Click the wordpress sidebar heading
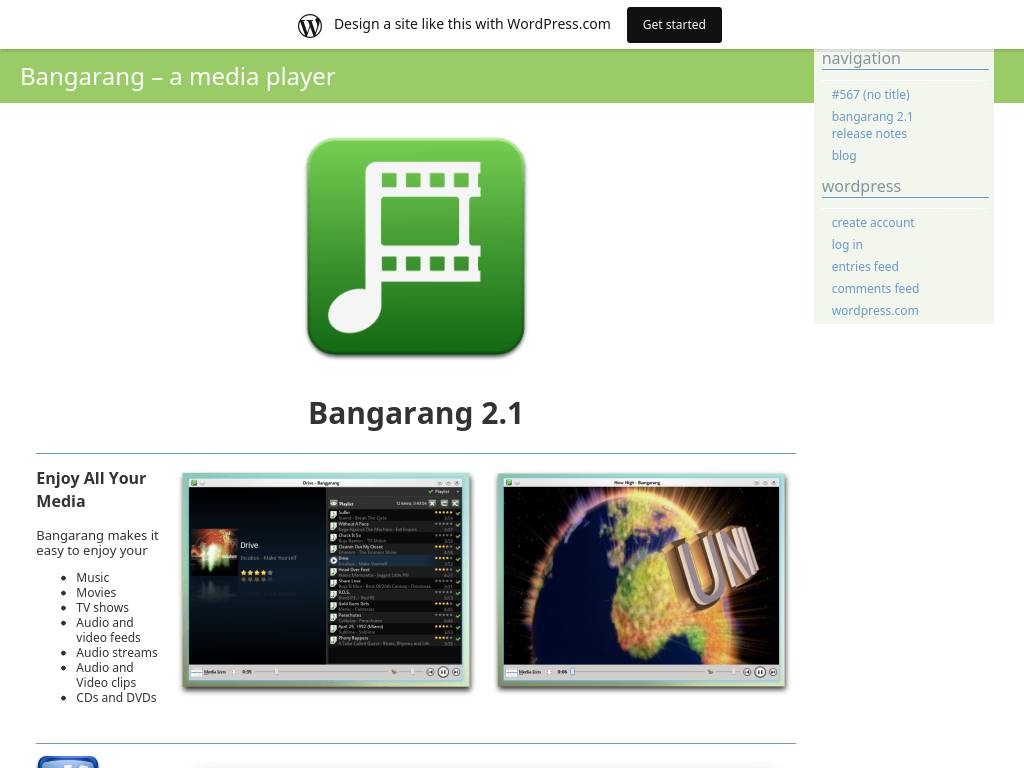This screenshot has height=768, width=1024. tap(861, 186)
